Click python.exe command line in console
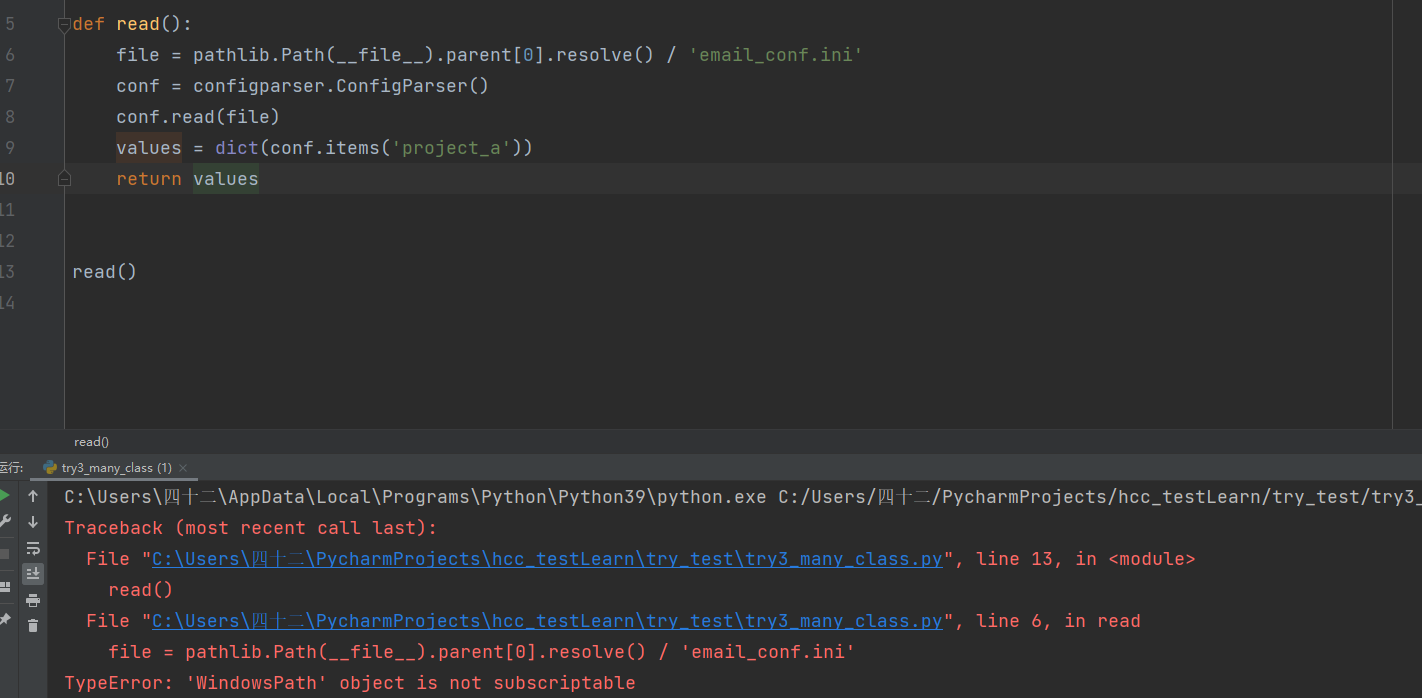Screen dimensions: 1422x698 coord(743,497)
